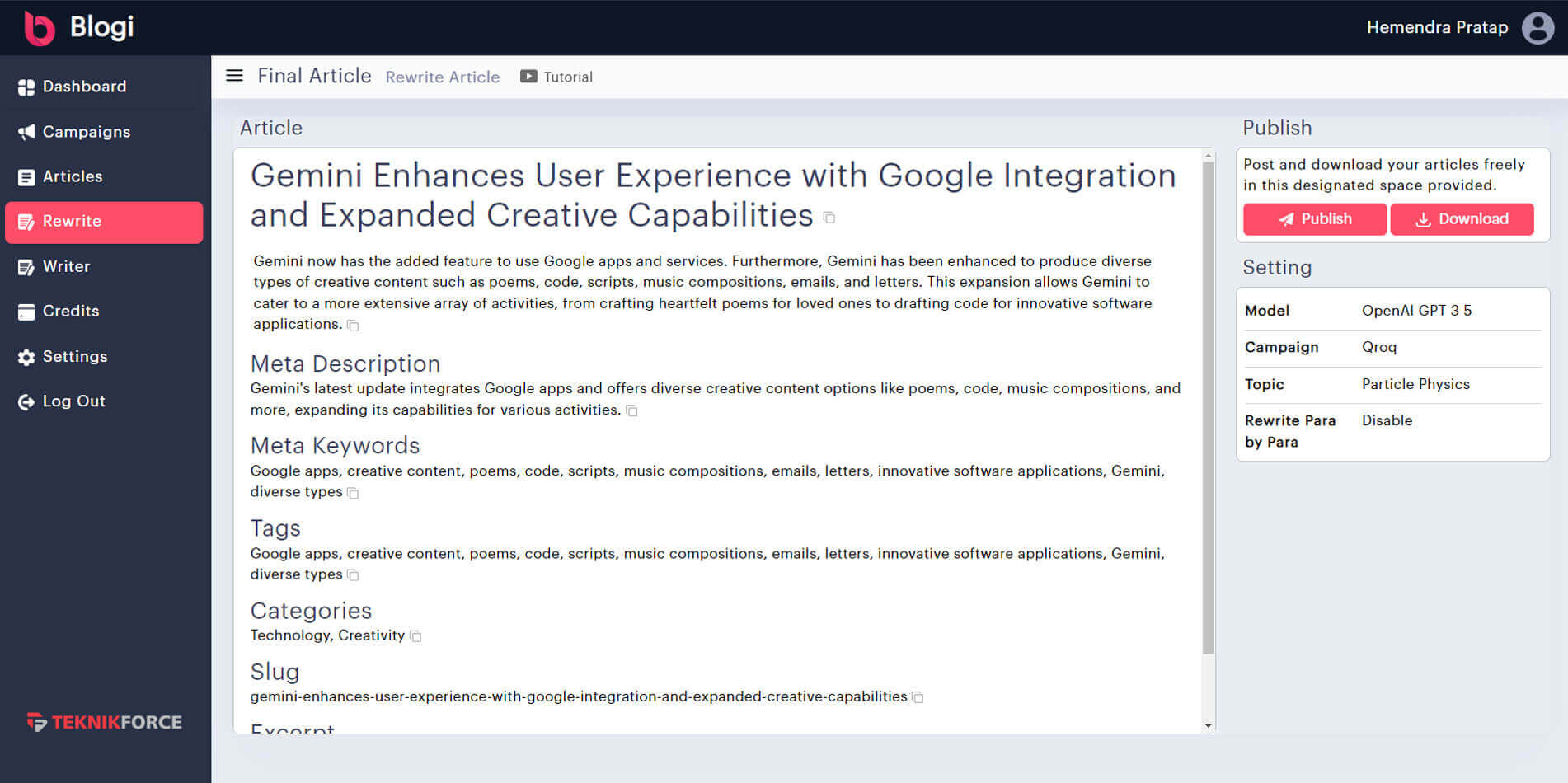Viewport: 1568px width, 783px height.
Task: Open the Articles section
Action: tap(72, 176)
